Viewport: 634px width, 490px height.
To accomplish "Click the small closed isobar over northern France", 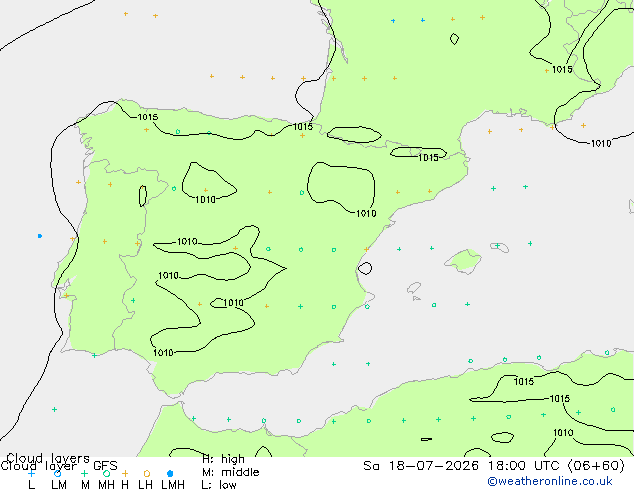I will (454, 39).
